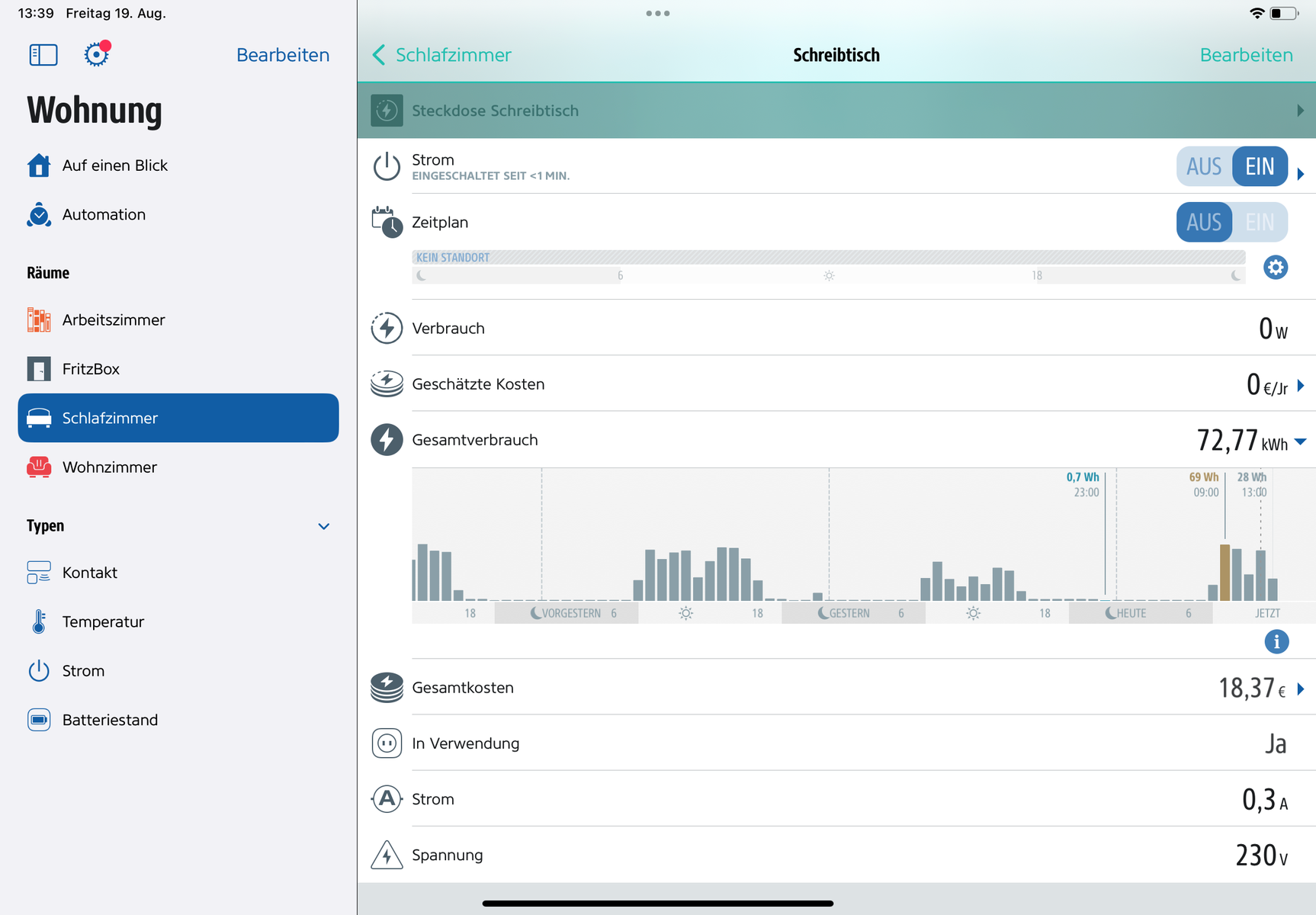1316x915 pixels.
Task: Open settings gear with red notification badge
Action: 97,54
